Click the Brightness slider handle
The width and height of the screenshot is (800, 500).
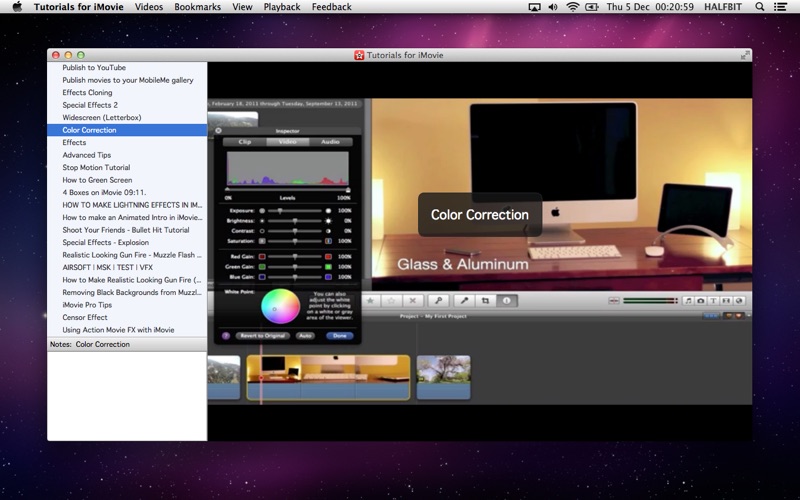[295, 221]
